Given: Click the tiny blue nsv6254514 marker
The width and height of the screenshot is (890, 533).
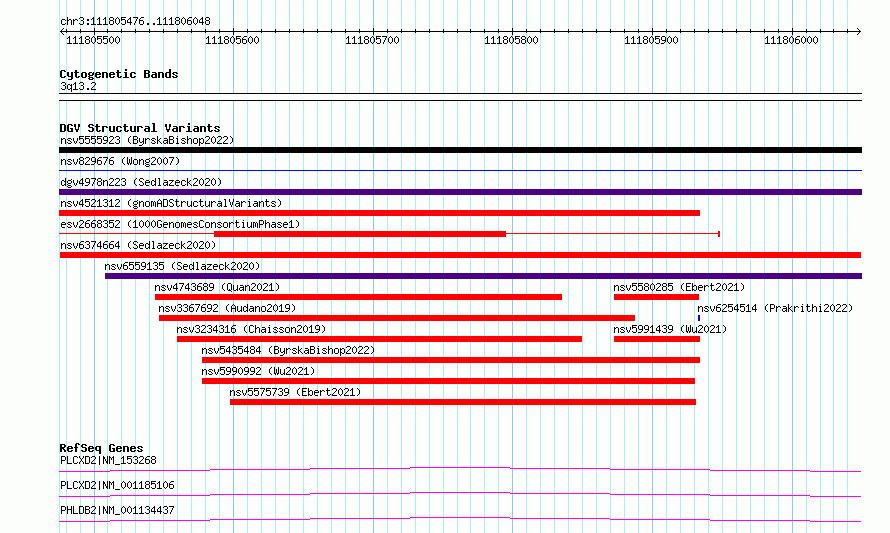Looking at the screenshot, I should tap(699, 318).
